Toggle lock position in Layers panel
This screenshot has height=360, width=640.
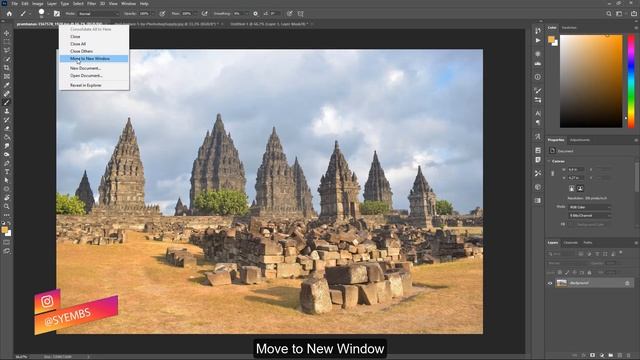(x=574, y=272)
